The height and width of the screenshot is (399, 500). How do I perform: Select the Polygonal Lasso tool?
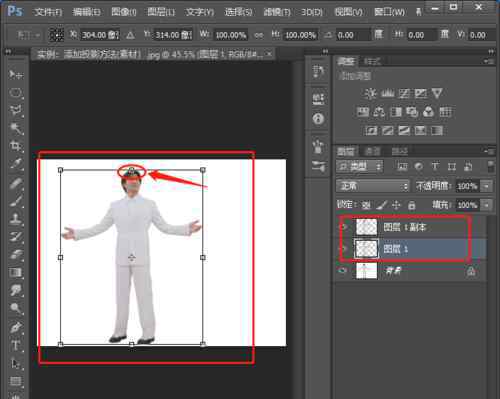[15, 110]
